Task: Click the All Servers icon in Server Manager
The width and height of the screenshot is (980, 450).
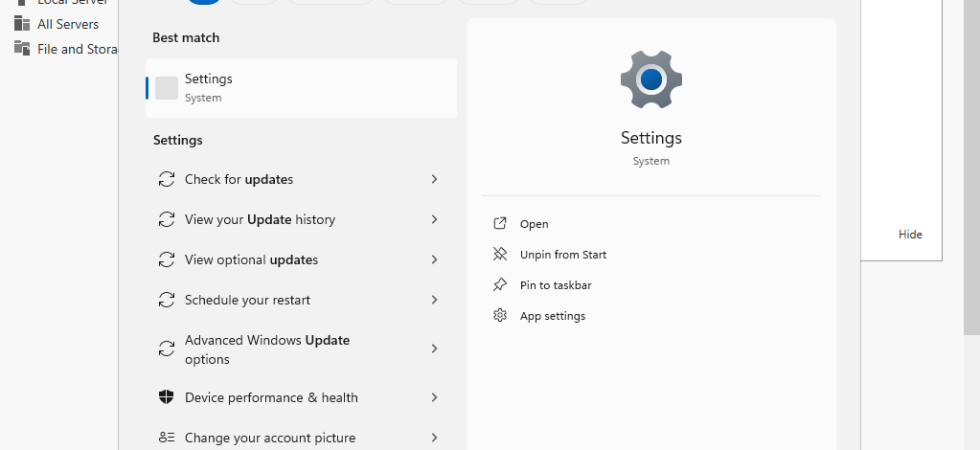Action: tap(22, 24)
